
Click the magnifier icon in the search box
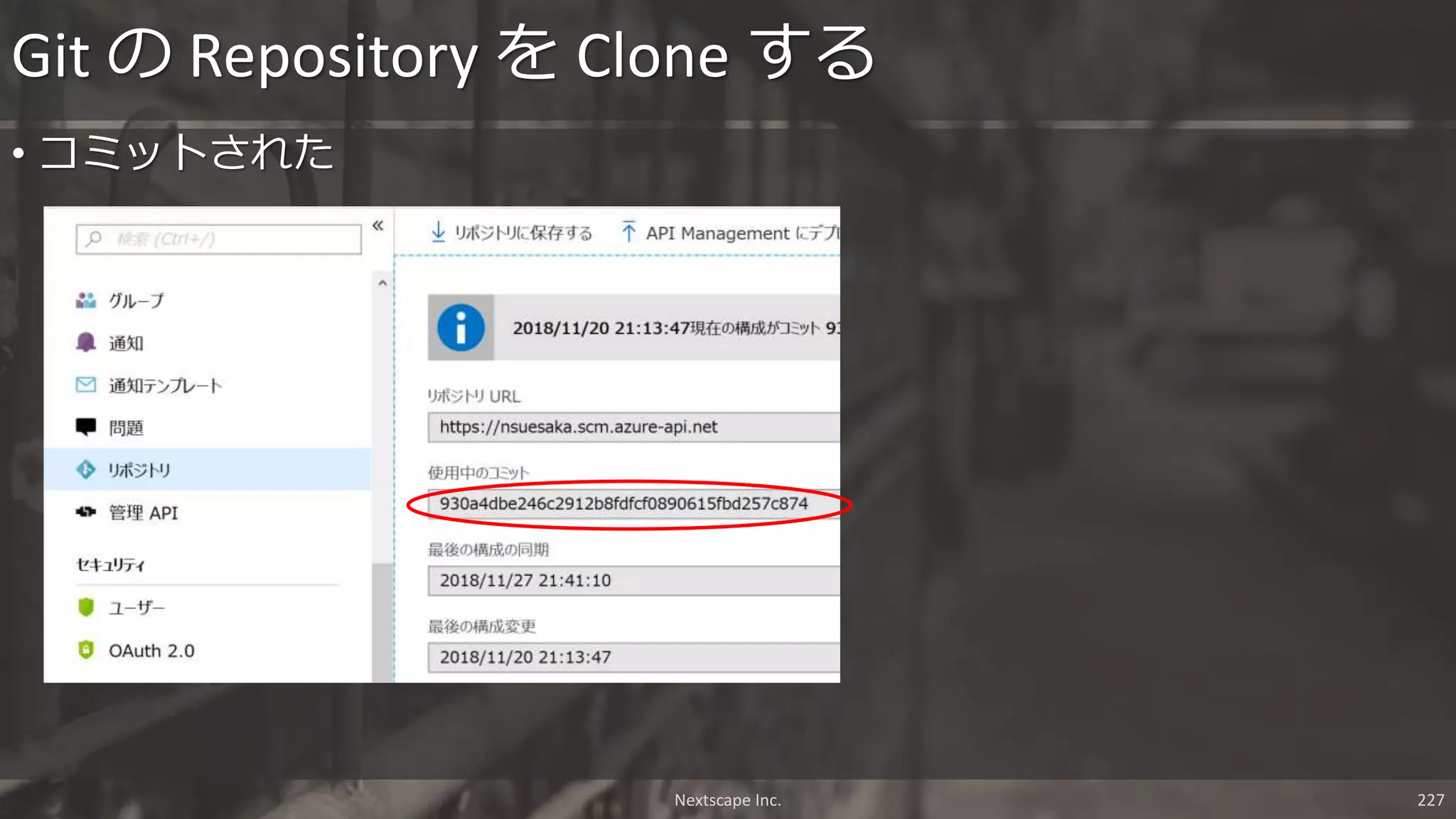[94, 239]
